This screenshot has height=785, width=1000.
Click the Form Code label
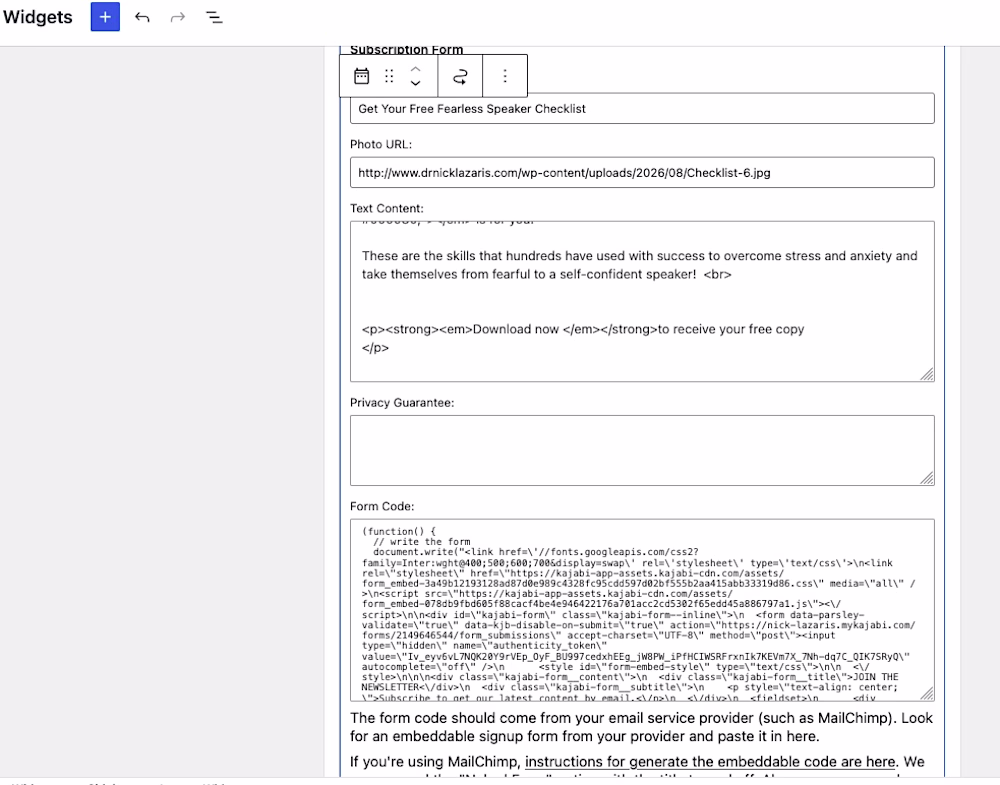[x=382, y=506]
